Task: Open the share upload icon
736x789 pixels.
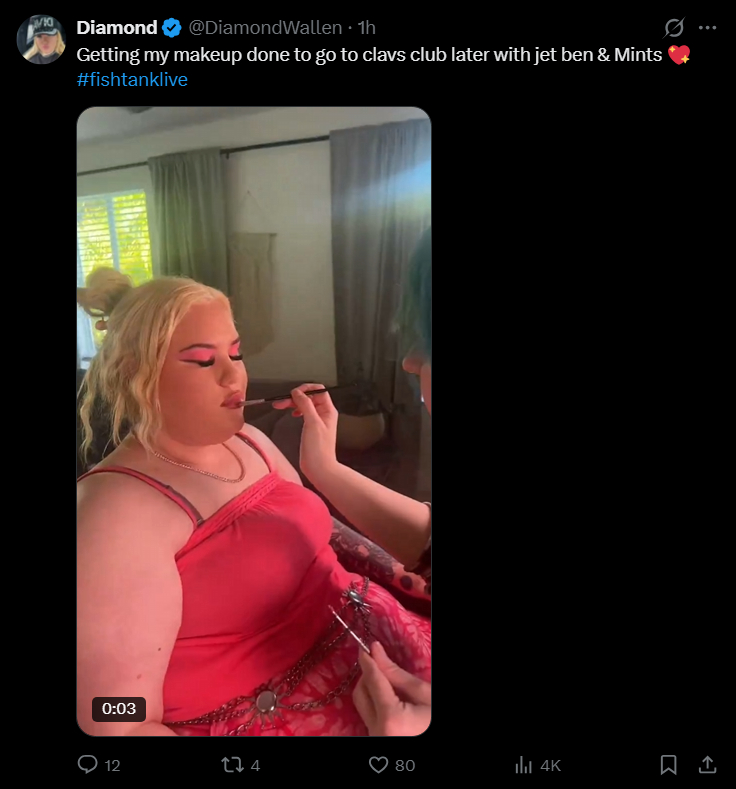Action: point(707,764)
